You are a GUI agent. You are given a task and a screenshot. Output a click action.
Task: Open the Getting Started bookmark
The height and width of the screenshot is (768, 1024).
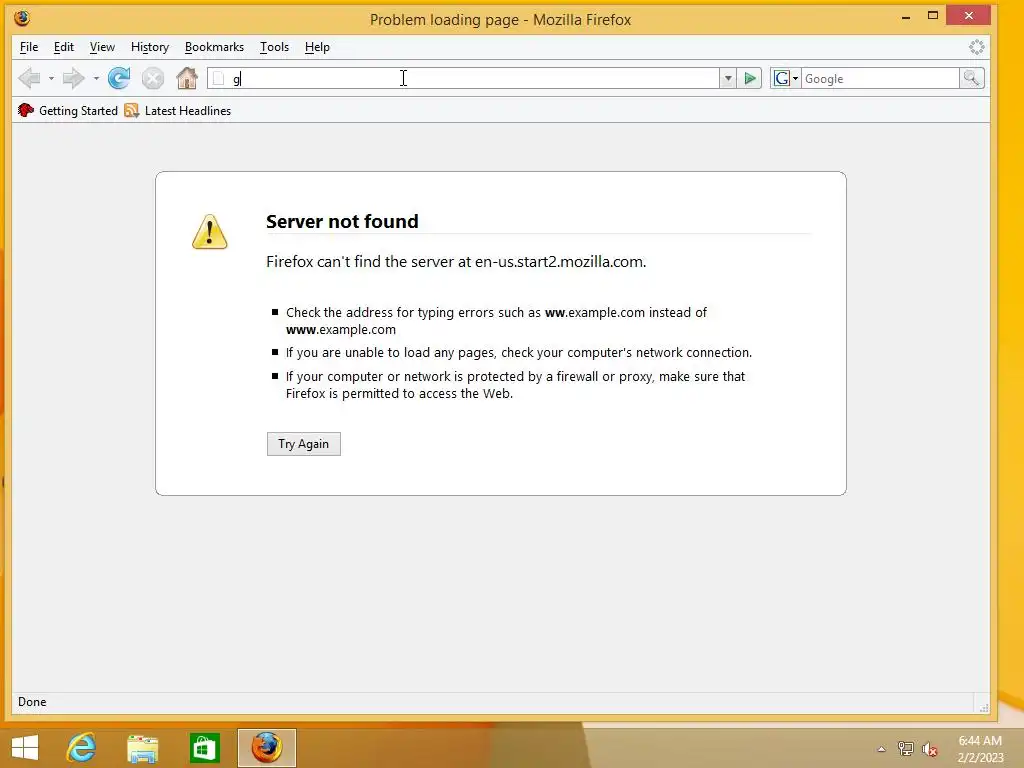(x=68, y=110)
